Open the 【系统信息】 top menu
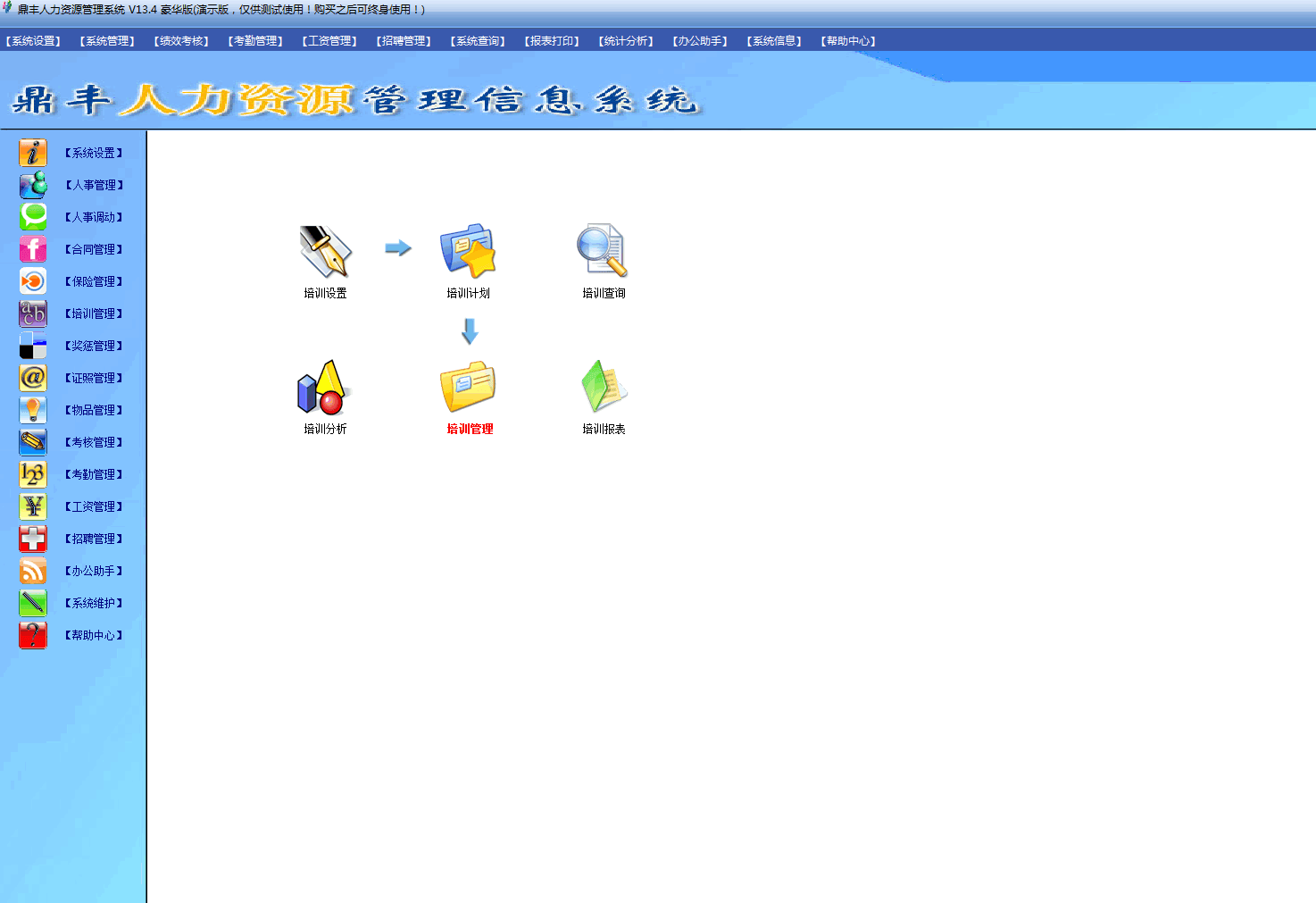1316x903 pixels. click(774, 41)
